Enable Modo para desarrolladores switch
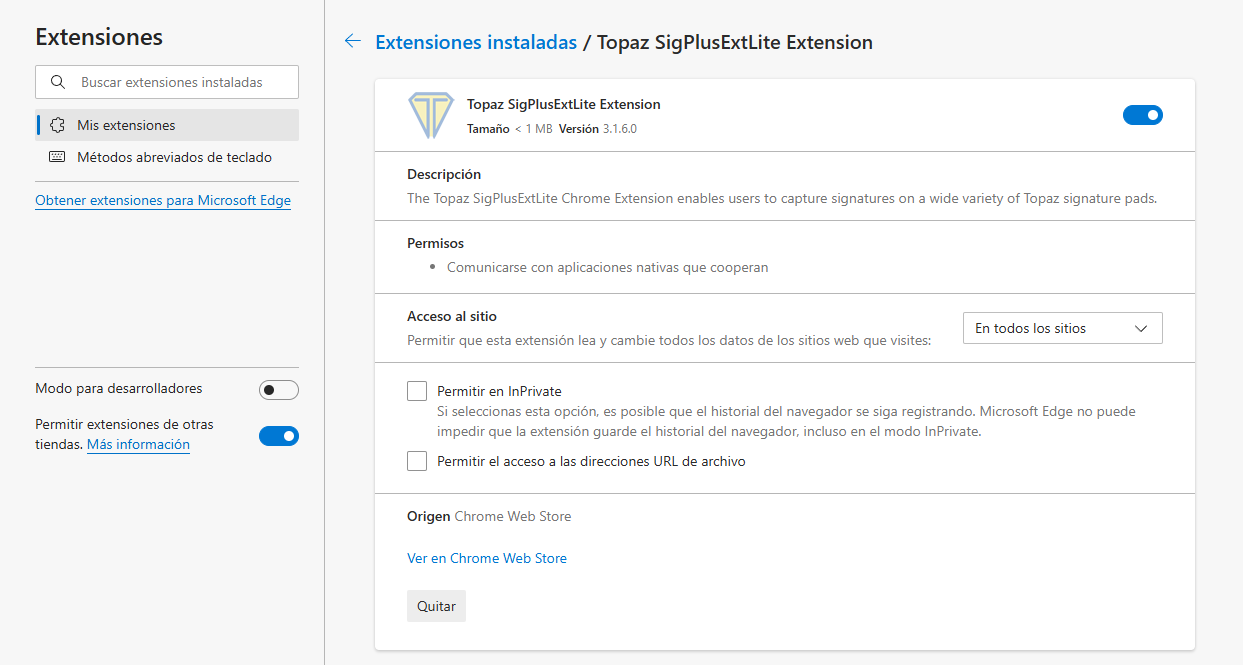 pos(279,389)
